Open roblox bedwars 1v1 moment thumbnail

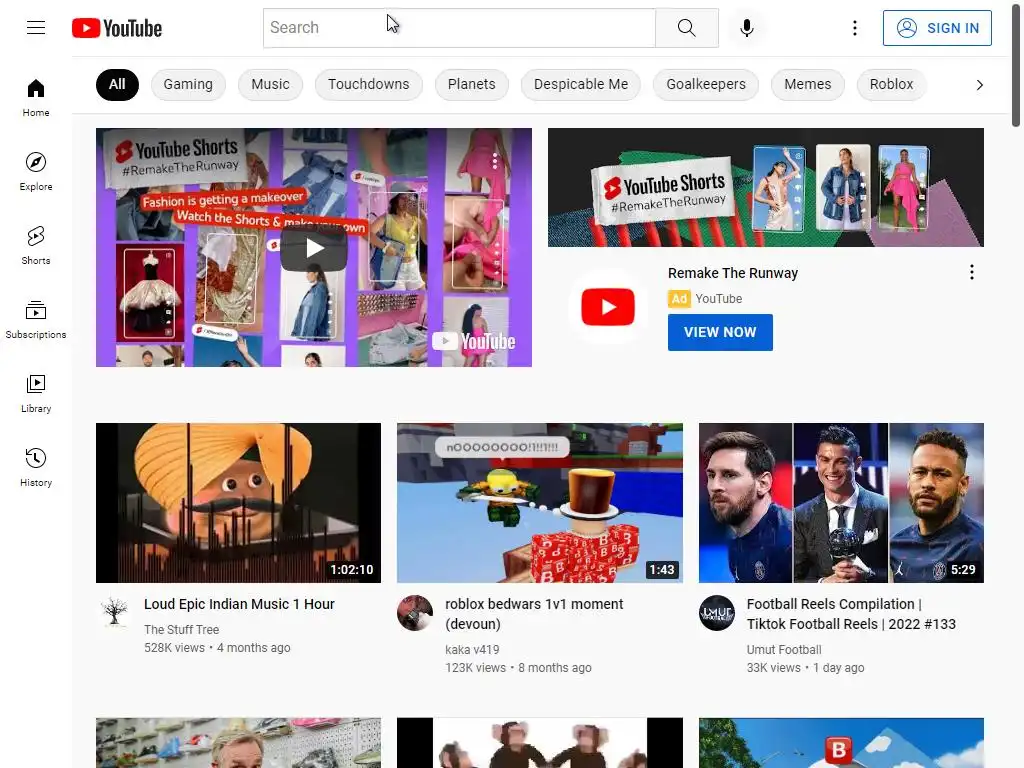[540, 503]
